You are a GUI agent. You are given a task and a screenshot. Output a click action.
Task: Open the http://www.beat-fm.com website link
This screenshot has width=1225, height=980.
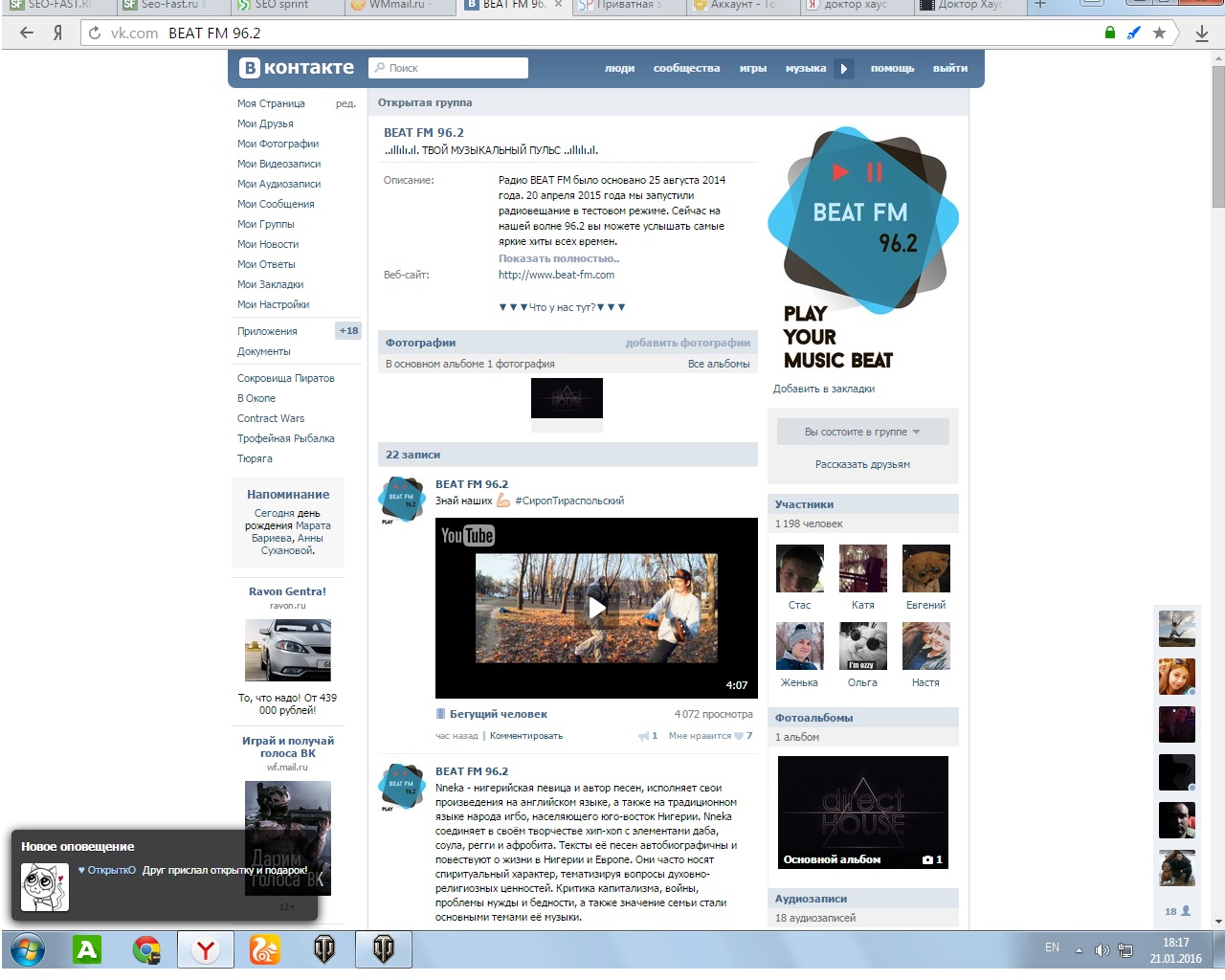556,275
